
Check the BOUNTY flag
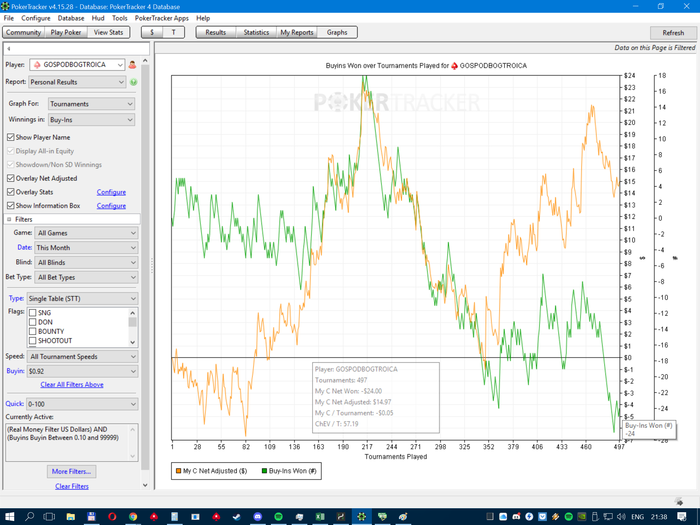point(33,331)
